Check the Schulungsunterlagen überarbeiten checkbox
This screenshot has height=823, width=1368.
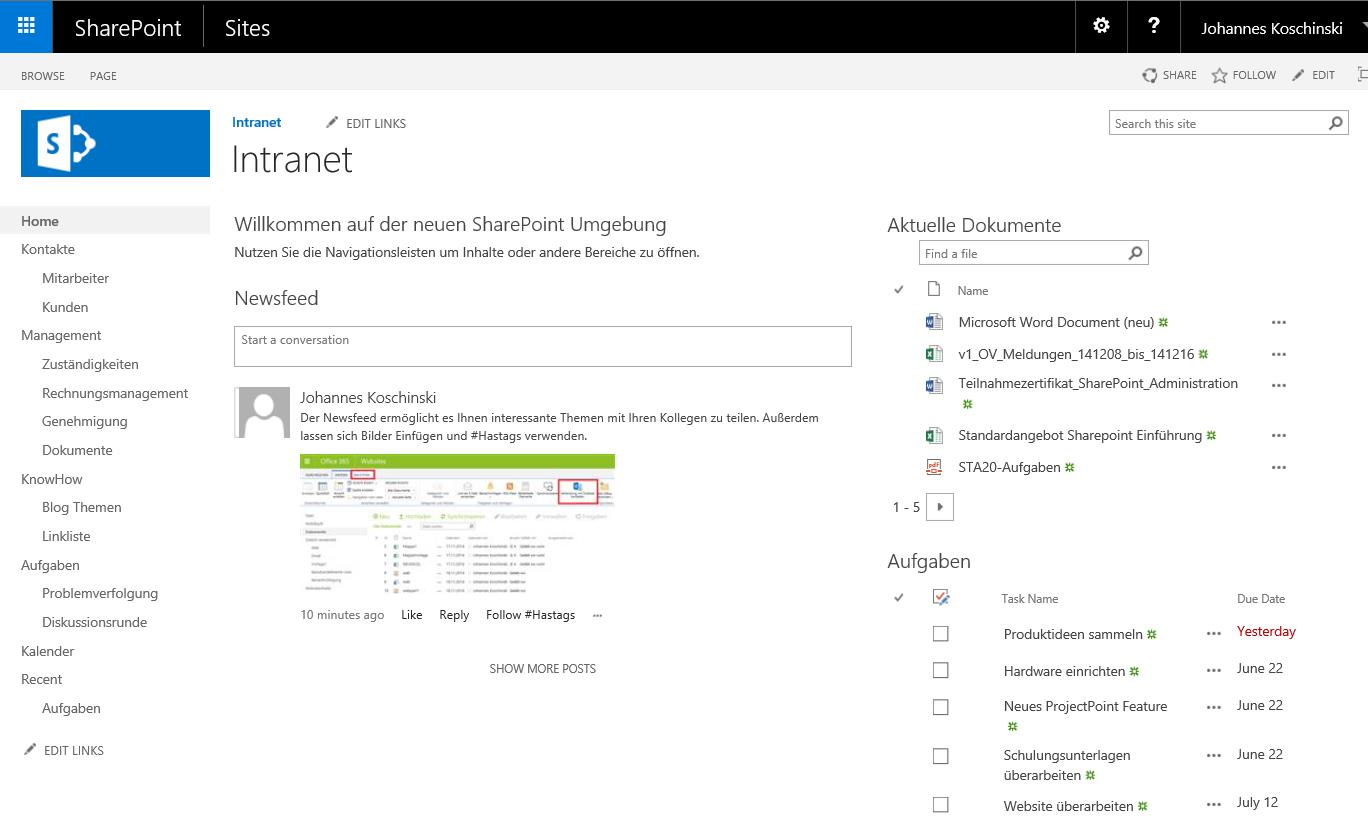[940, 756]
